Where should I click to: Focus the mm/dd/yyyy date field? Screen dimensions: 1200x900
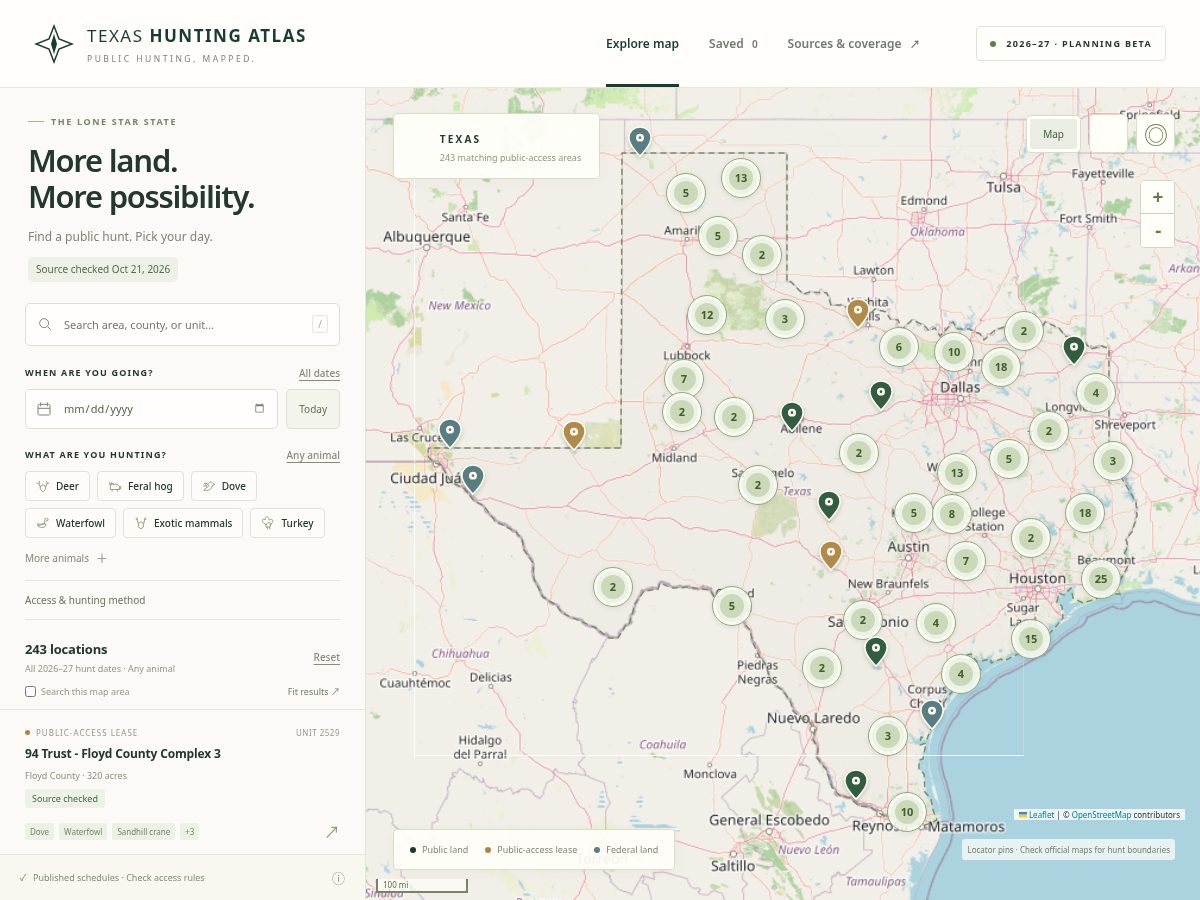coord(151,409)
